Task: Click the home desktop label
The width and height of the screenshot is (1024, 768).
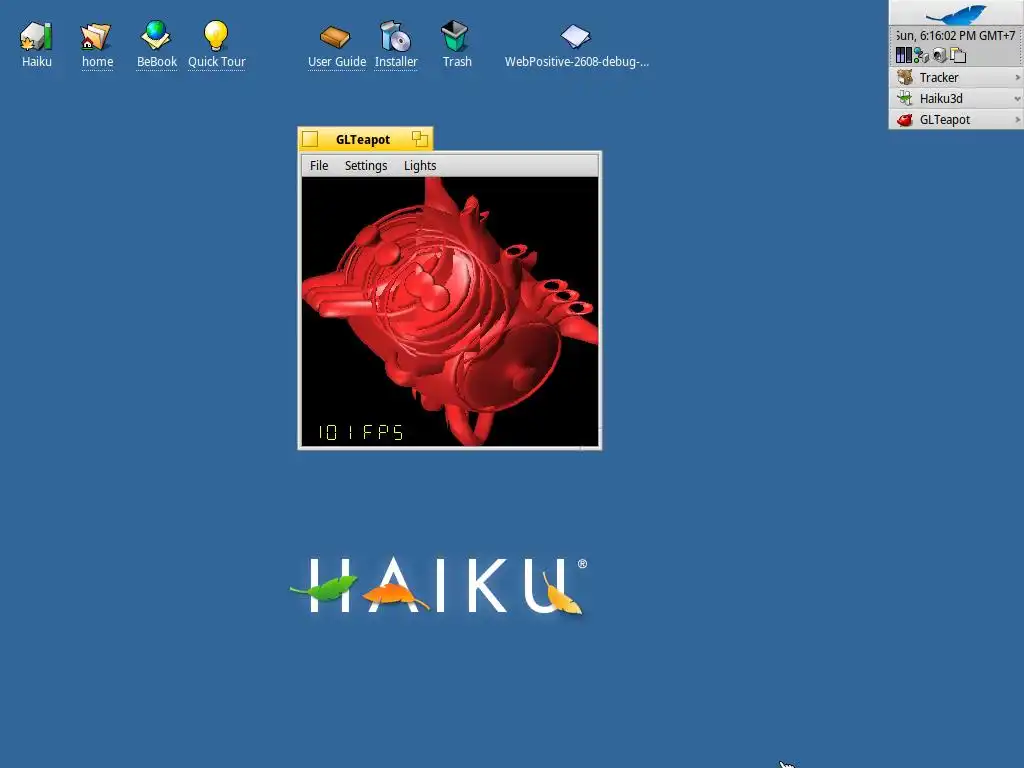Action: [x=97, y=61]
